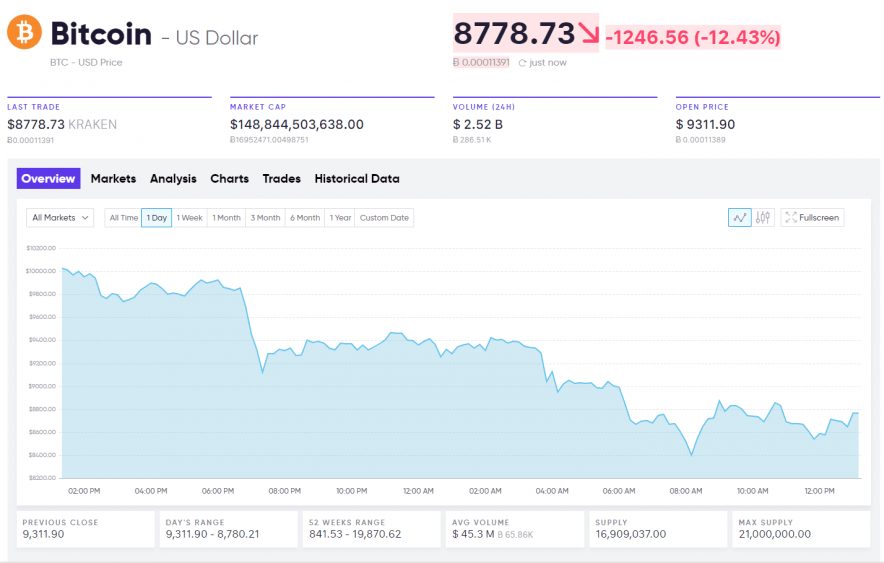The height and width of the screenshot is (563, 884).
Task: Open the Markets tab
Action: (113, 179)
